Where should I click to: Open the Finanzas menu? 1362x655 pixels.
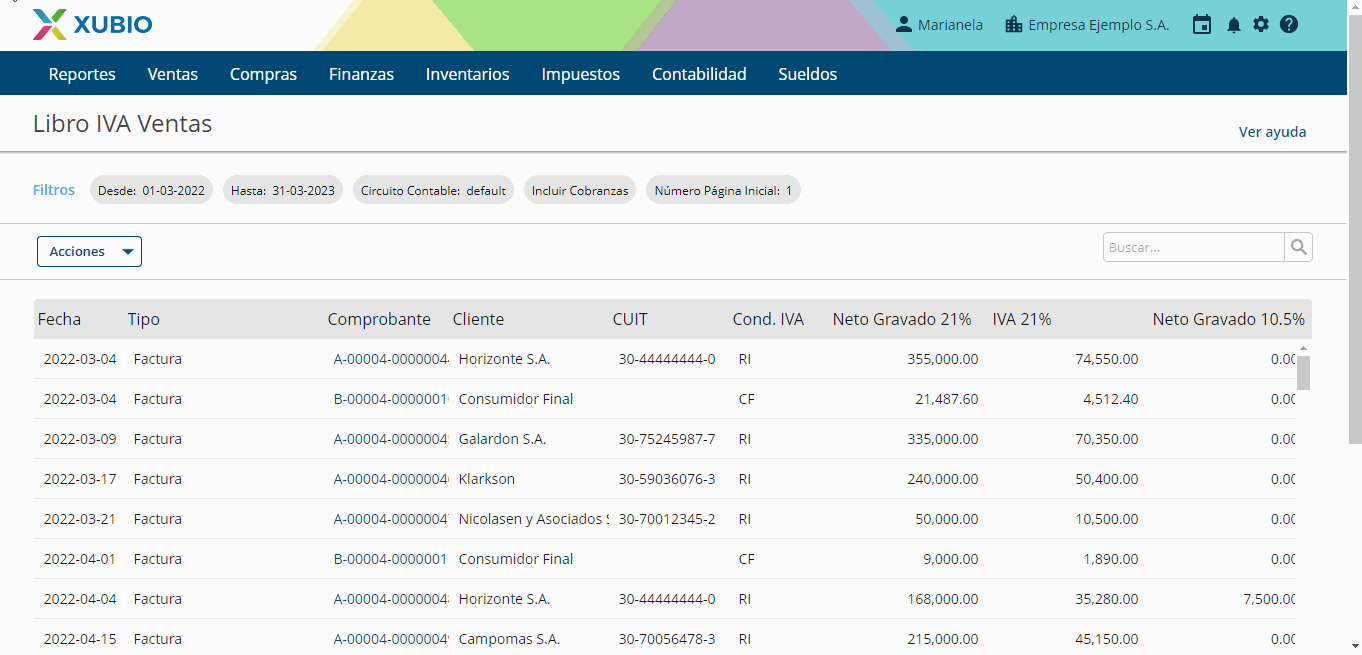(x=361, y=74)
